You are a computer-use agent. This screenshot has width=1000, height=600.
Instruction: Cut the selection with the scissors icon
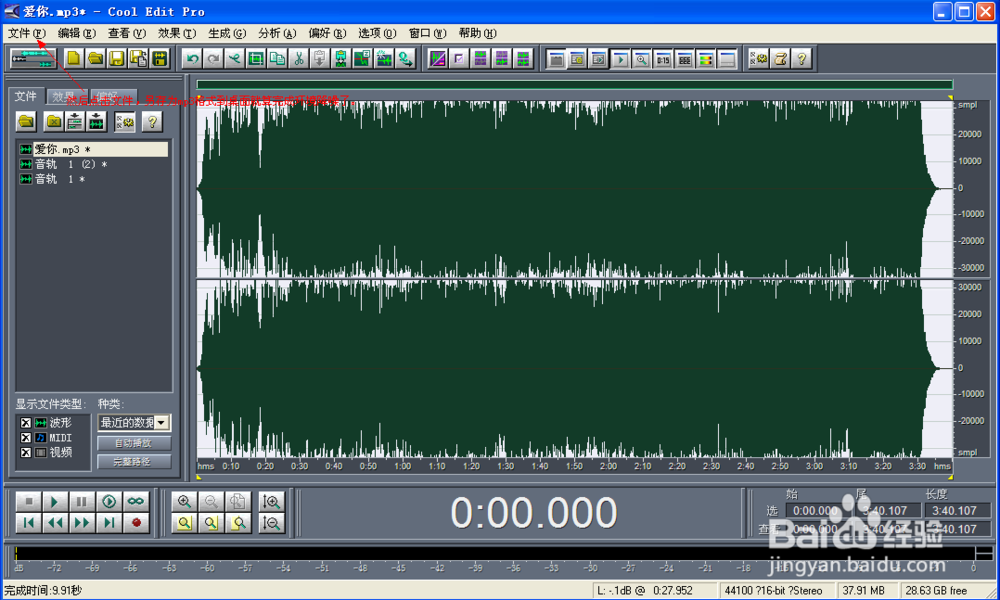[x=298, y=59]
